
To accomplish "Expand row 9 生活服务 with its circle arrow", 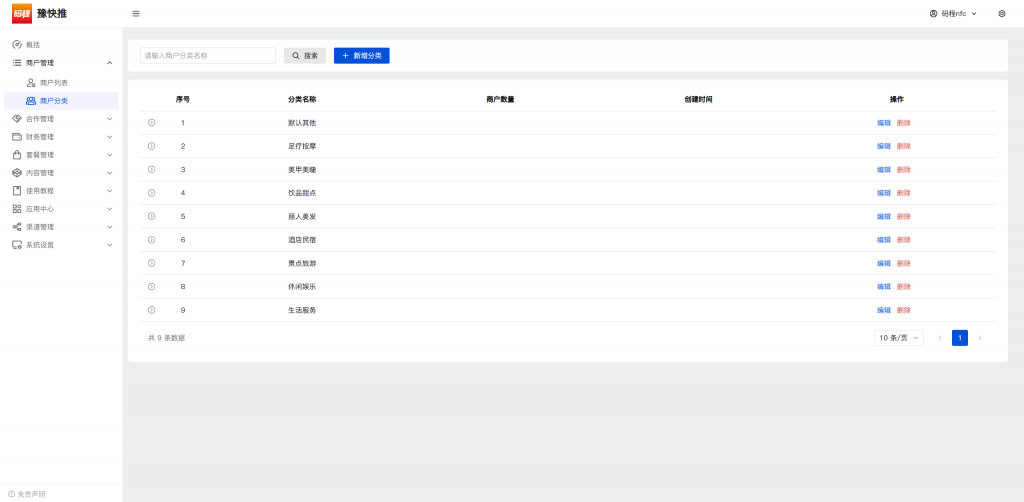I will [x=152, y=310].
